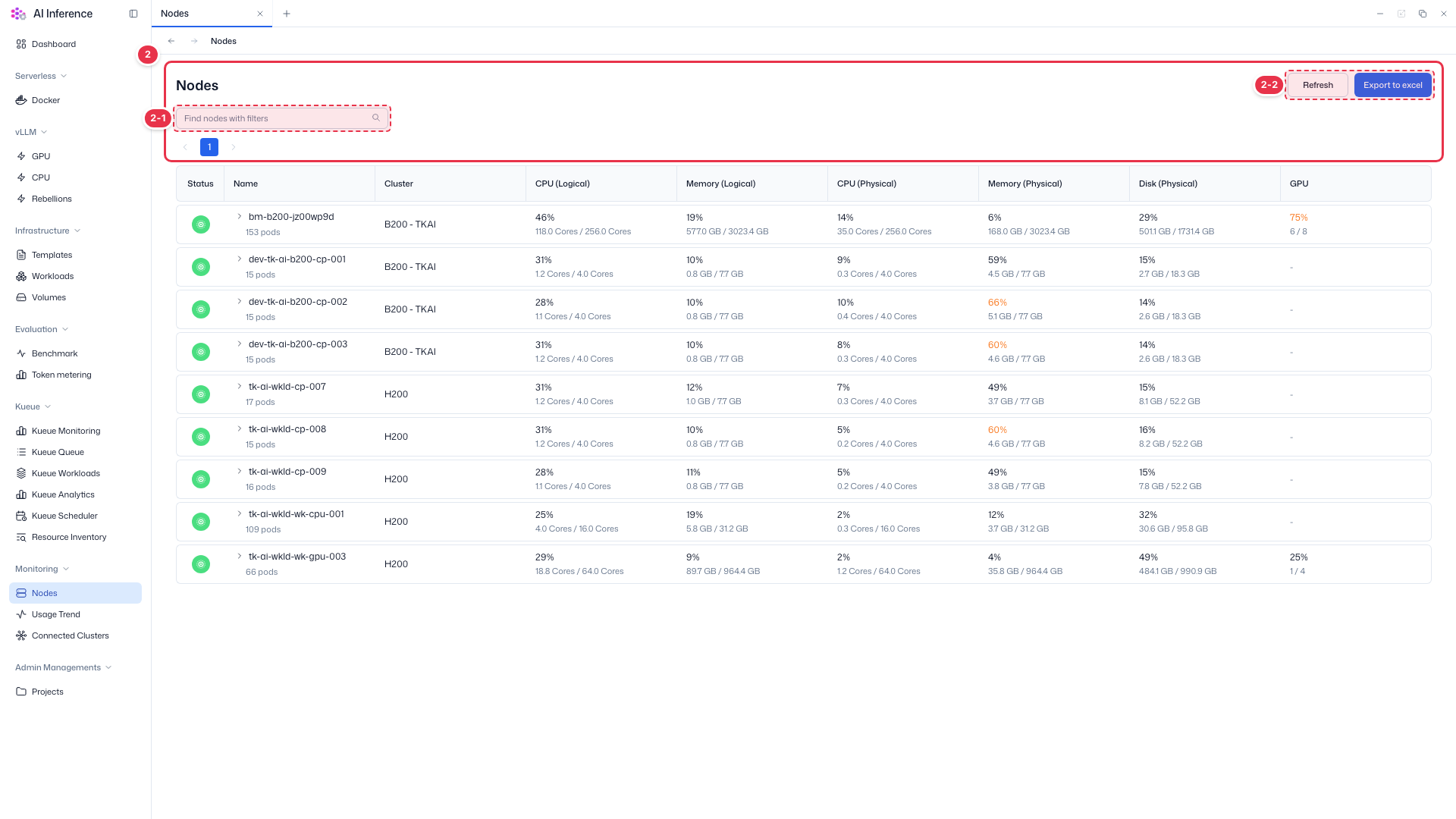The height and width of the screenshot is (819, 1456).
Task: Click the Export to excel button
Action: (x=1393, y=85)
